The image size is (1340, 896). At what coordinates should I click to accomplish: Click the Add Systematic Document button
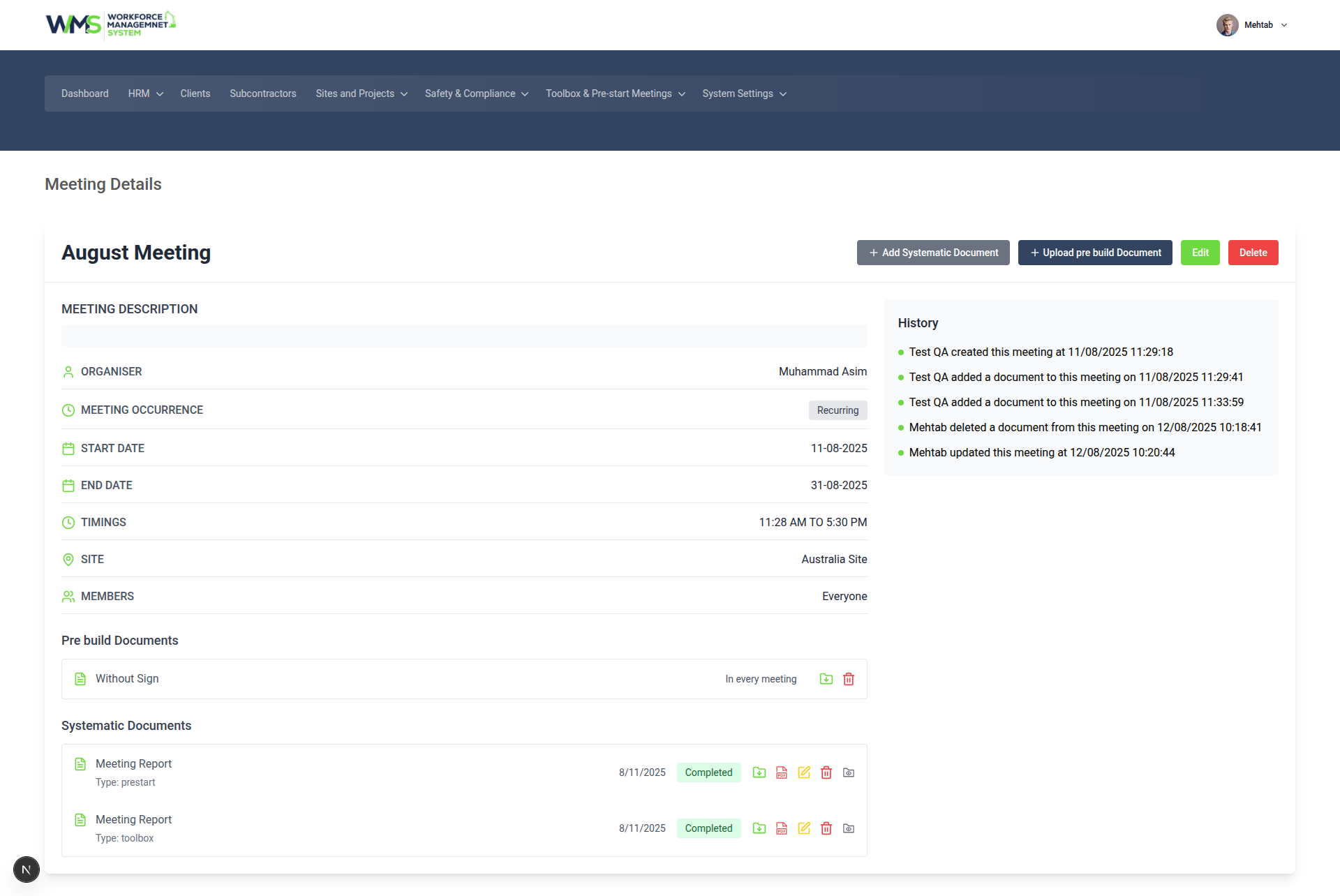[x=933, y=253]
